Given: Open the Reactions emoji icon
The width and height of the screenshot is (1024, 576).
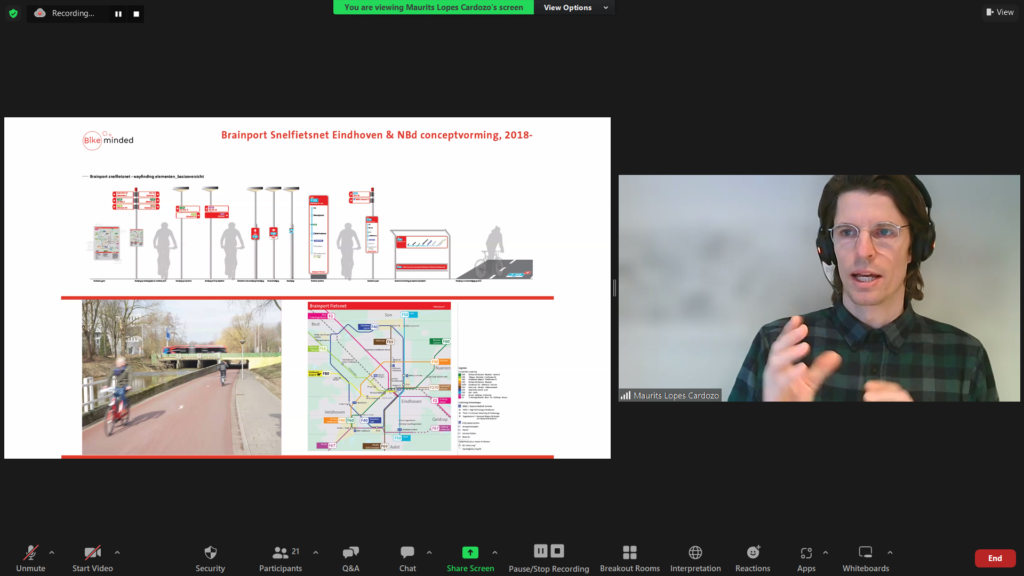Looking at the screenshot, I should (753, 553).
